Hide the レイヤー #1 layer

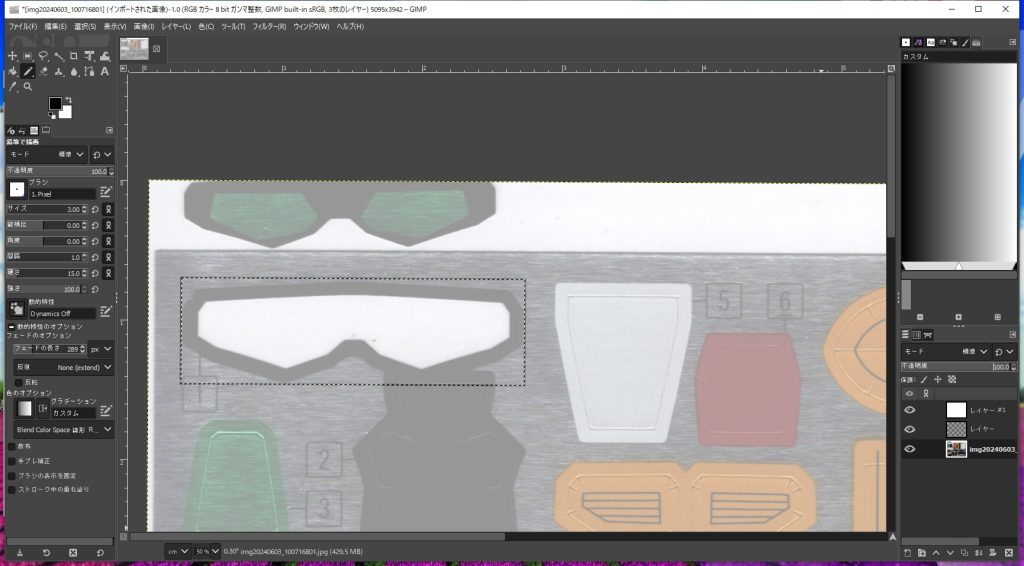[x=909, y=410]
